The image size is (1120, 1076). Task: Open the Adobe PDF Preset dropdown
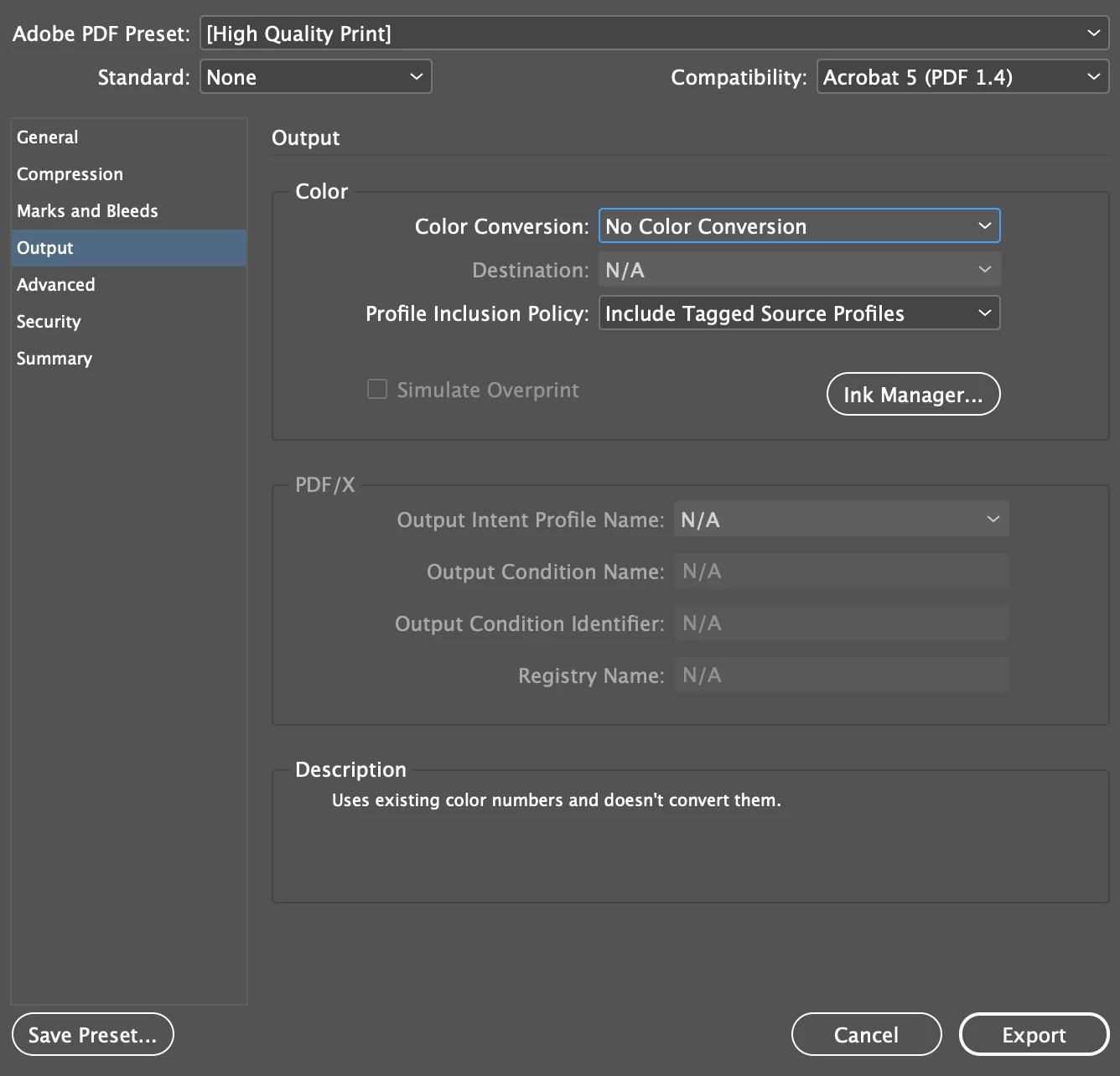click(x=654, y=34)
